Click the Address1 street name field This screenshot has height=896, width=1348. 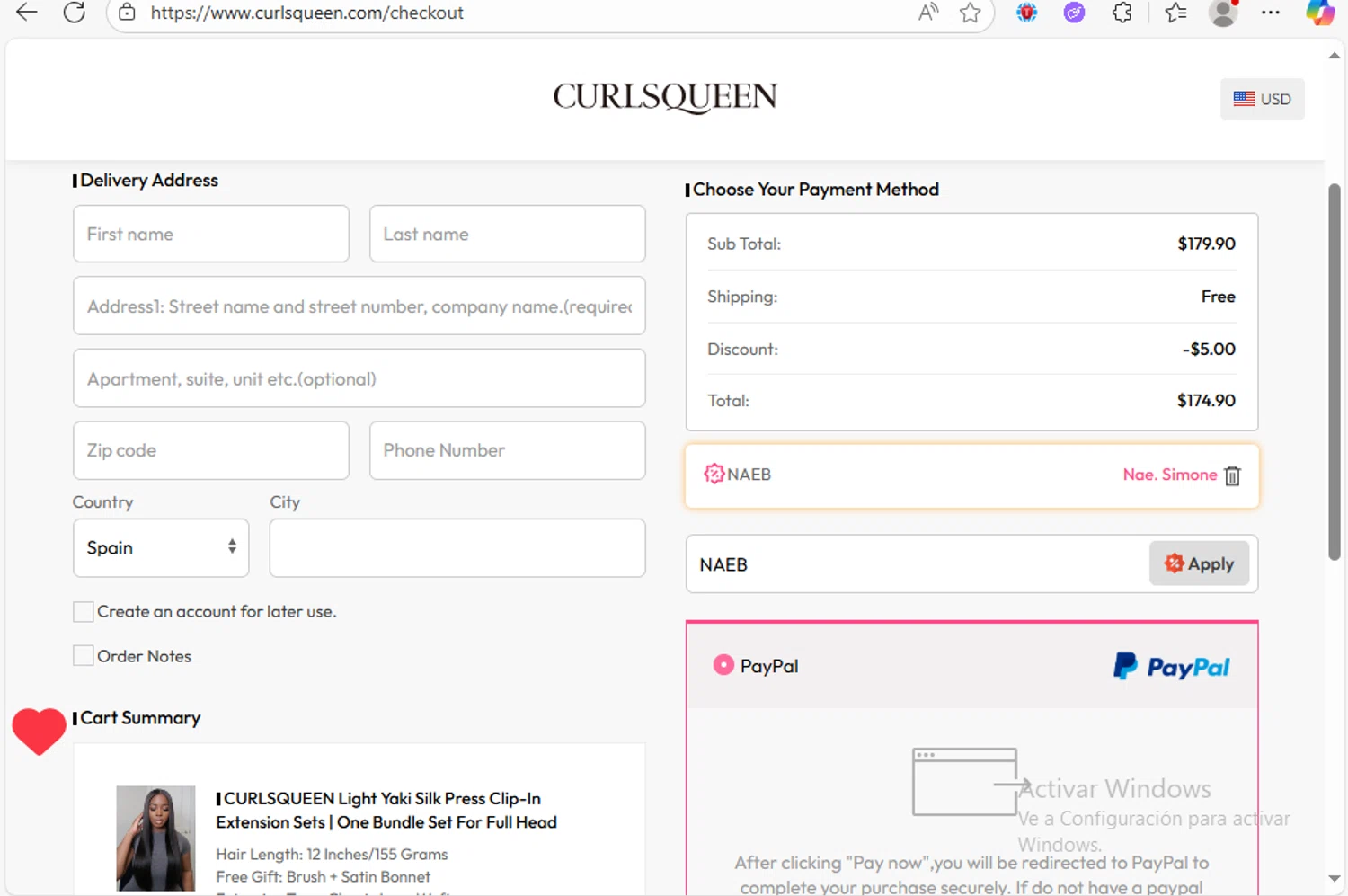pyautogui.click(x=359, y=306)
